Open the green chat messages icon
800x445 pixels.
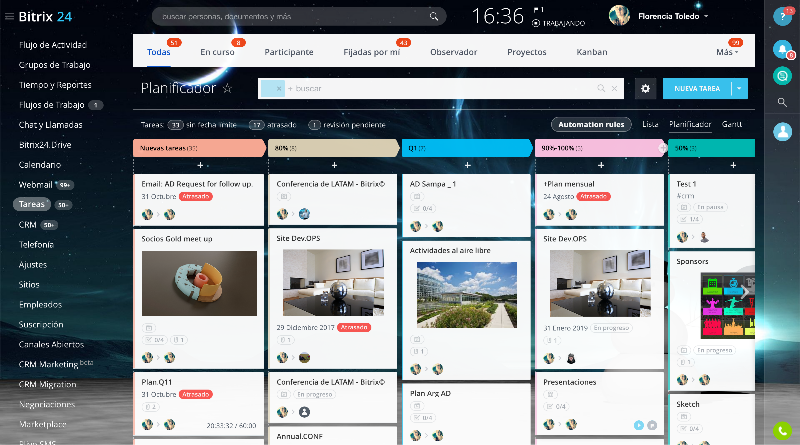782,76
